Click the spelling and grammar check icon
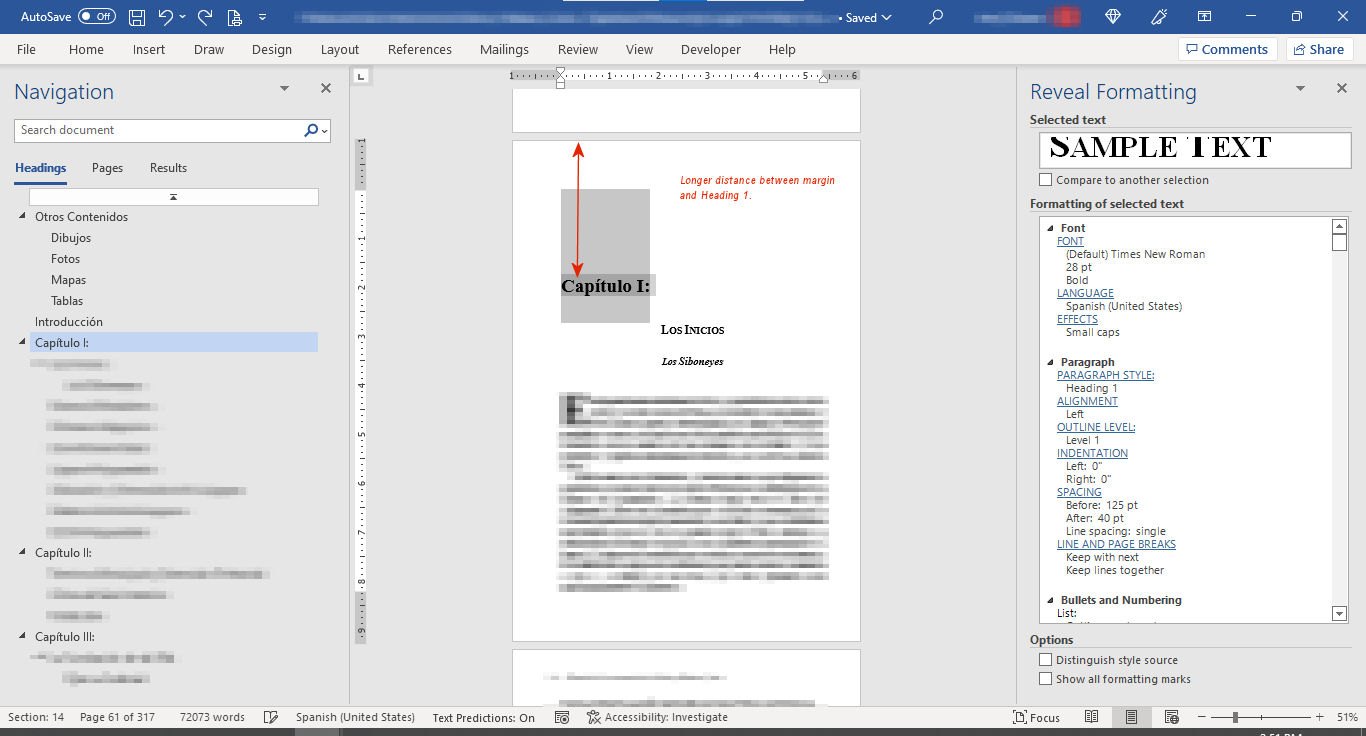Viewport: 1366px width, 736px height. [270, 717]
